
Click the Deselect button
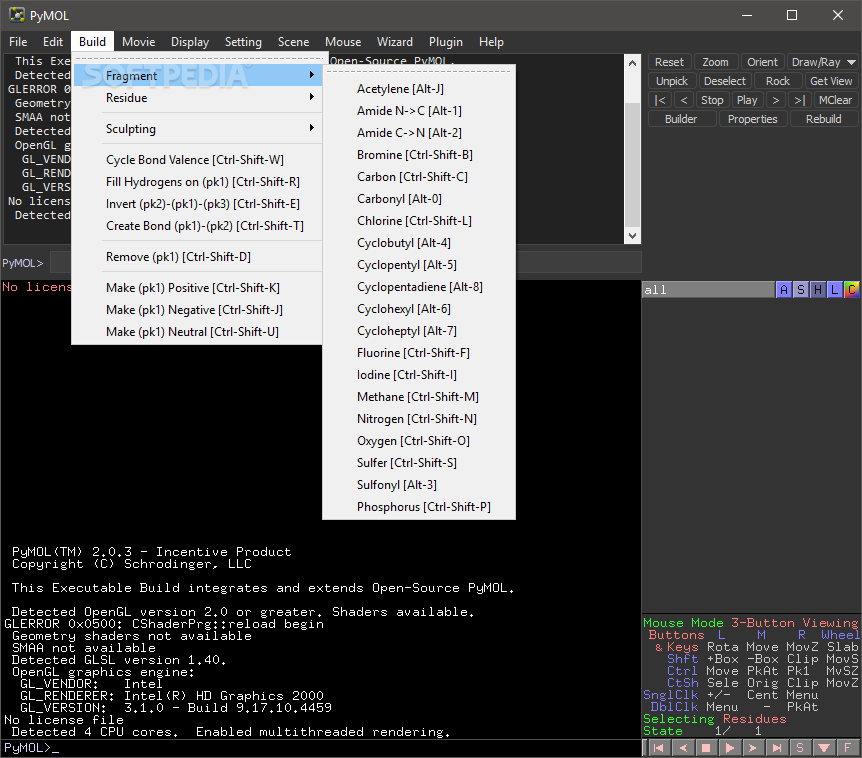725,81
